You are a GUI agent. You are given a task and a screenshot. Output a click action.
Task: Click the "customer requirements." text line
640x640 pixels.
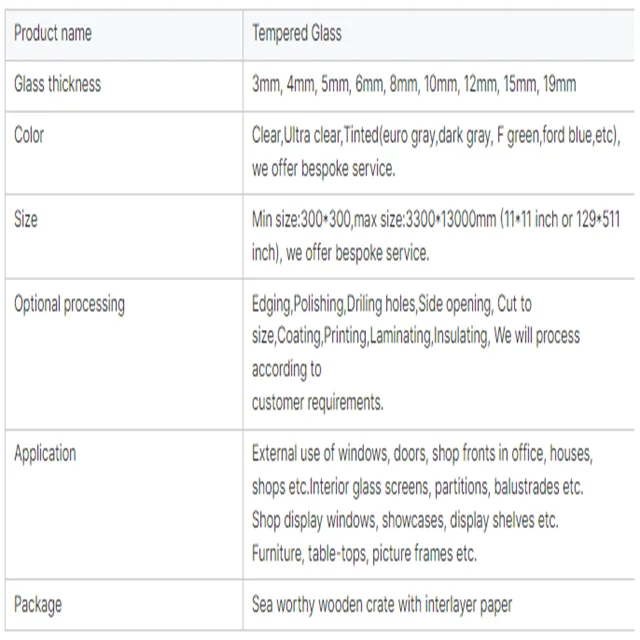pos(317,402)
